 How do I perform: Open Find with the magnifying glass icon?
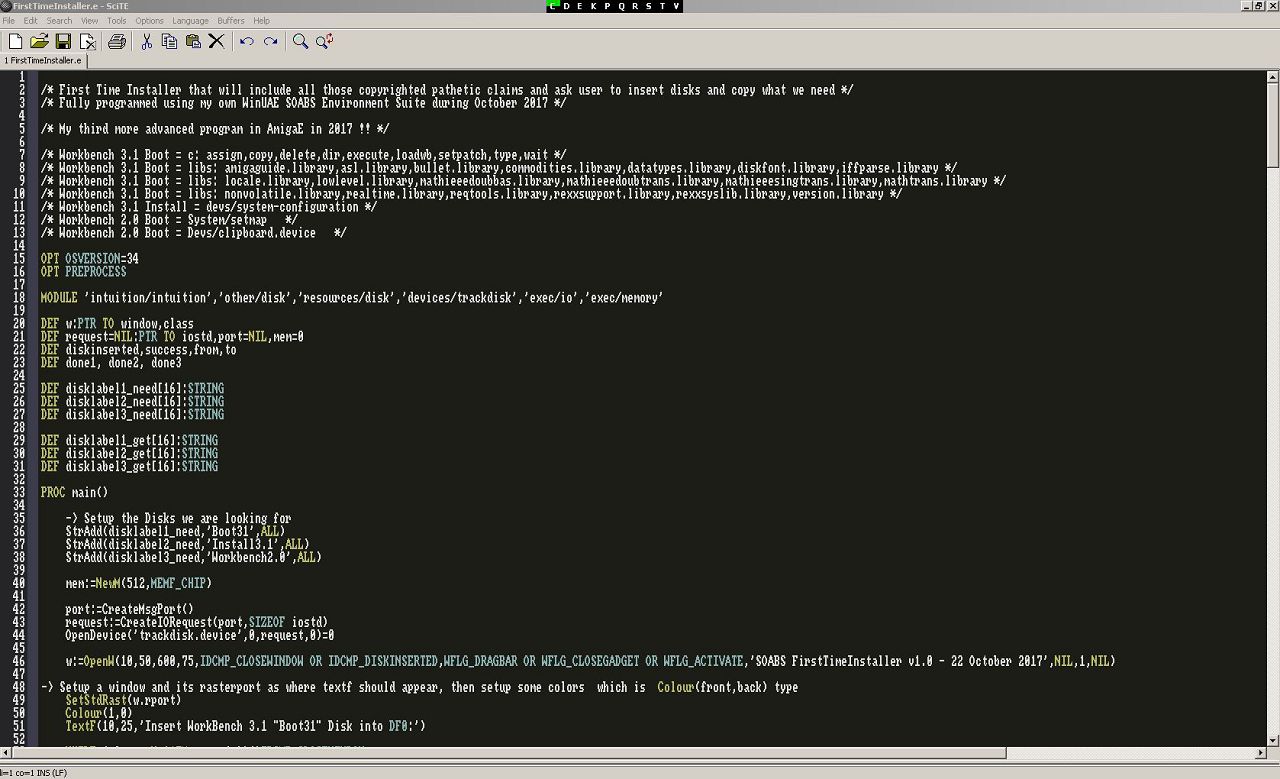pyautogui.click(x=300, y=41)
